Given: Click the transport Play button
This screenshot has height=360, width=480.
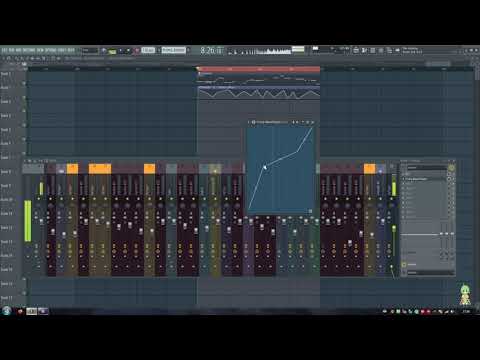Looking at the screenshot, I should 120,51.
